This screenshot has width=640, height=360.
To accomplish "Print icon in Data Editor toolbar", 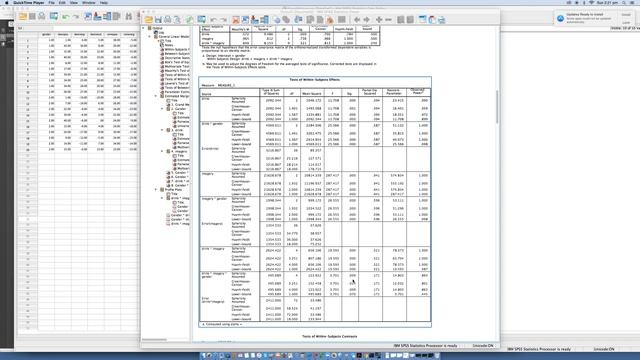I will pos(42,16).
